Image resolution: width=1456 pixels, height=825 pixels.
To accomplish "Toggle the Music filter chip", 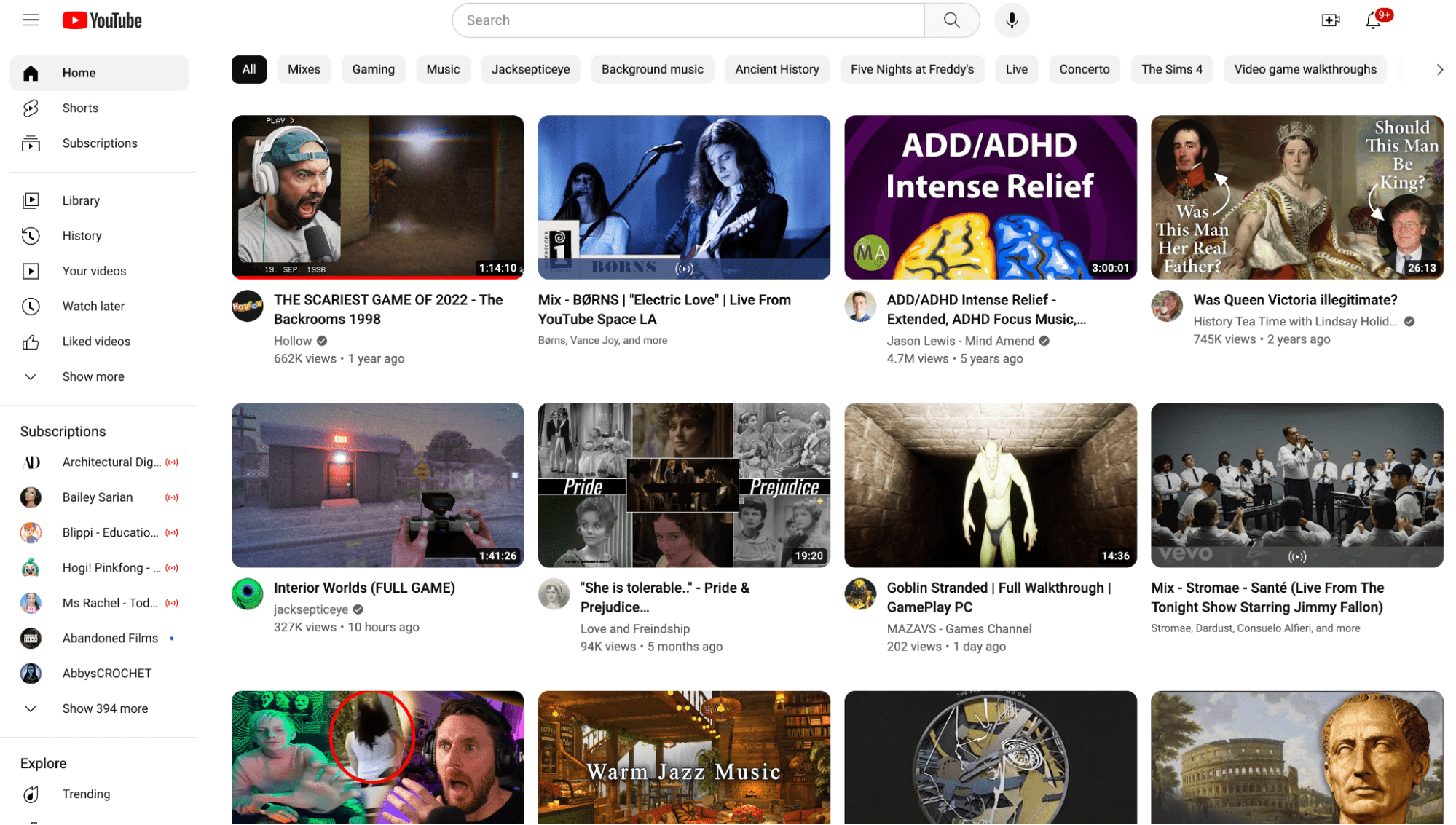I will [442, 69].
